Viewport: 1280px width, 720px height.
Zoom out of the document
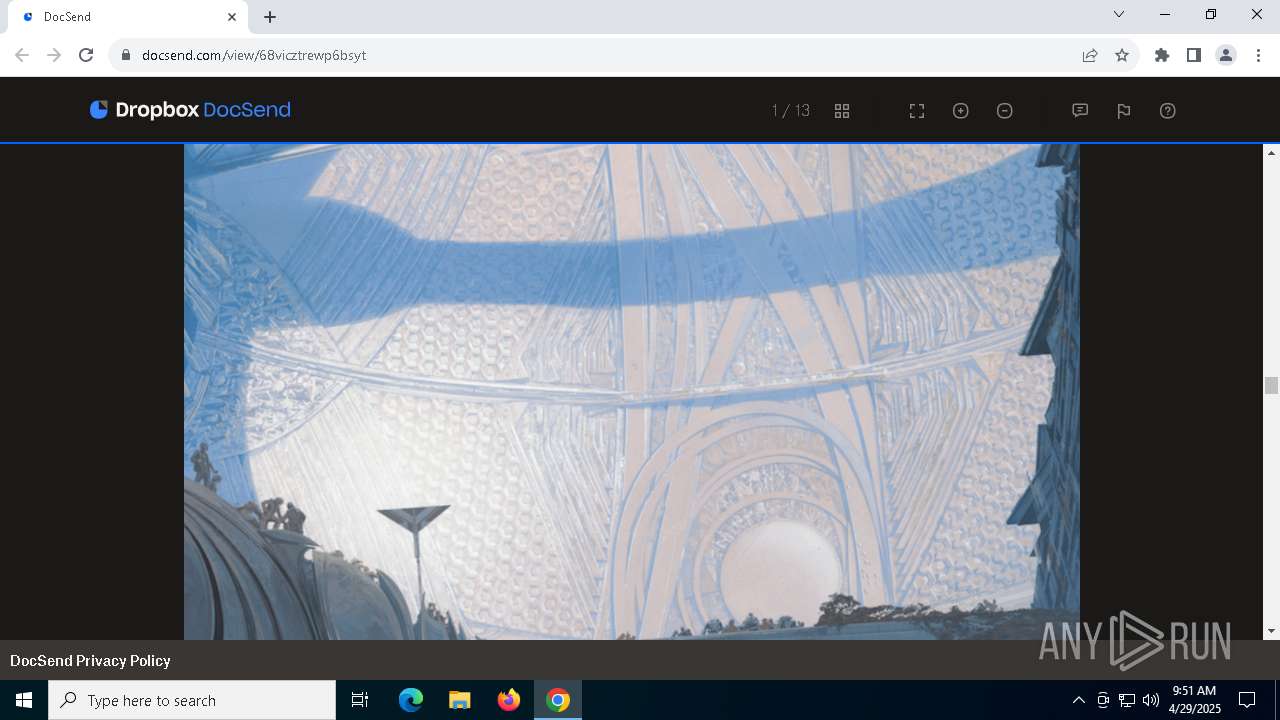[x=1005, y=111]
